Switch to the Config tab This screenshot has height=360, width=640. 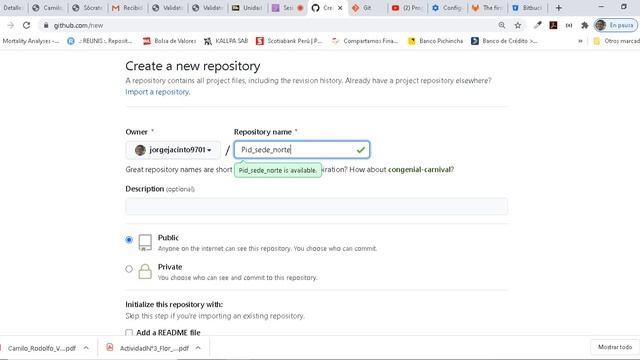447,8
